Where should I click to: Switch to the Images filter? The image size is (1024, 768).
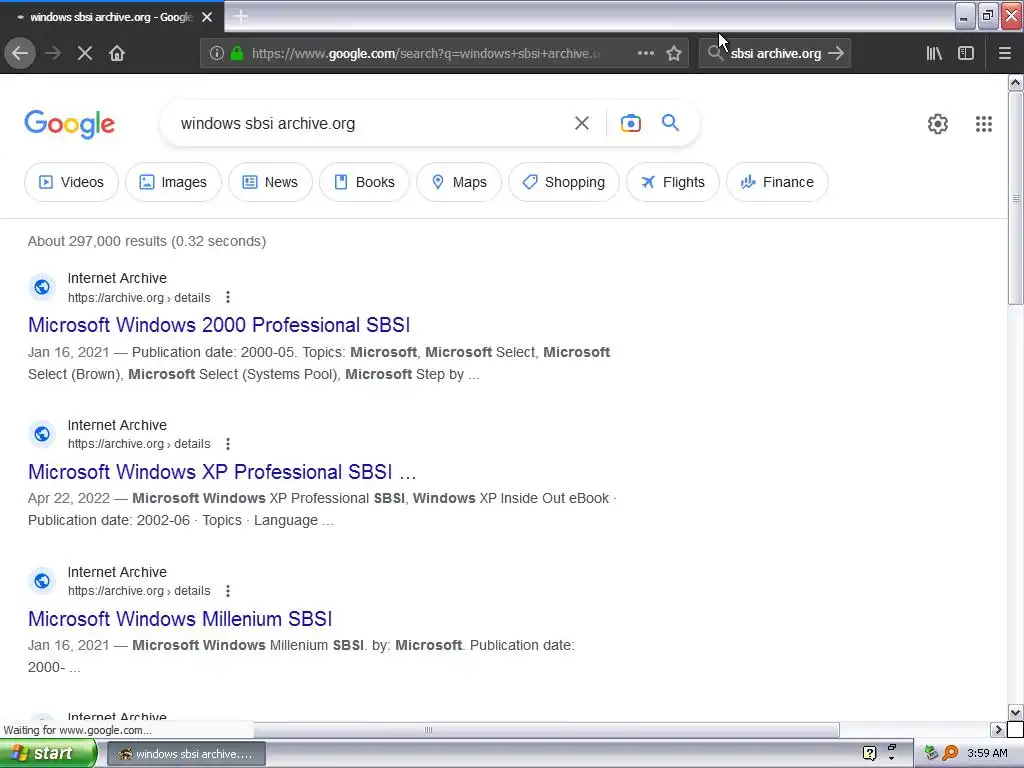[x=173, y=182]
